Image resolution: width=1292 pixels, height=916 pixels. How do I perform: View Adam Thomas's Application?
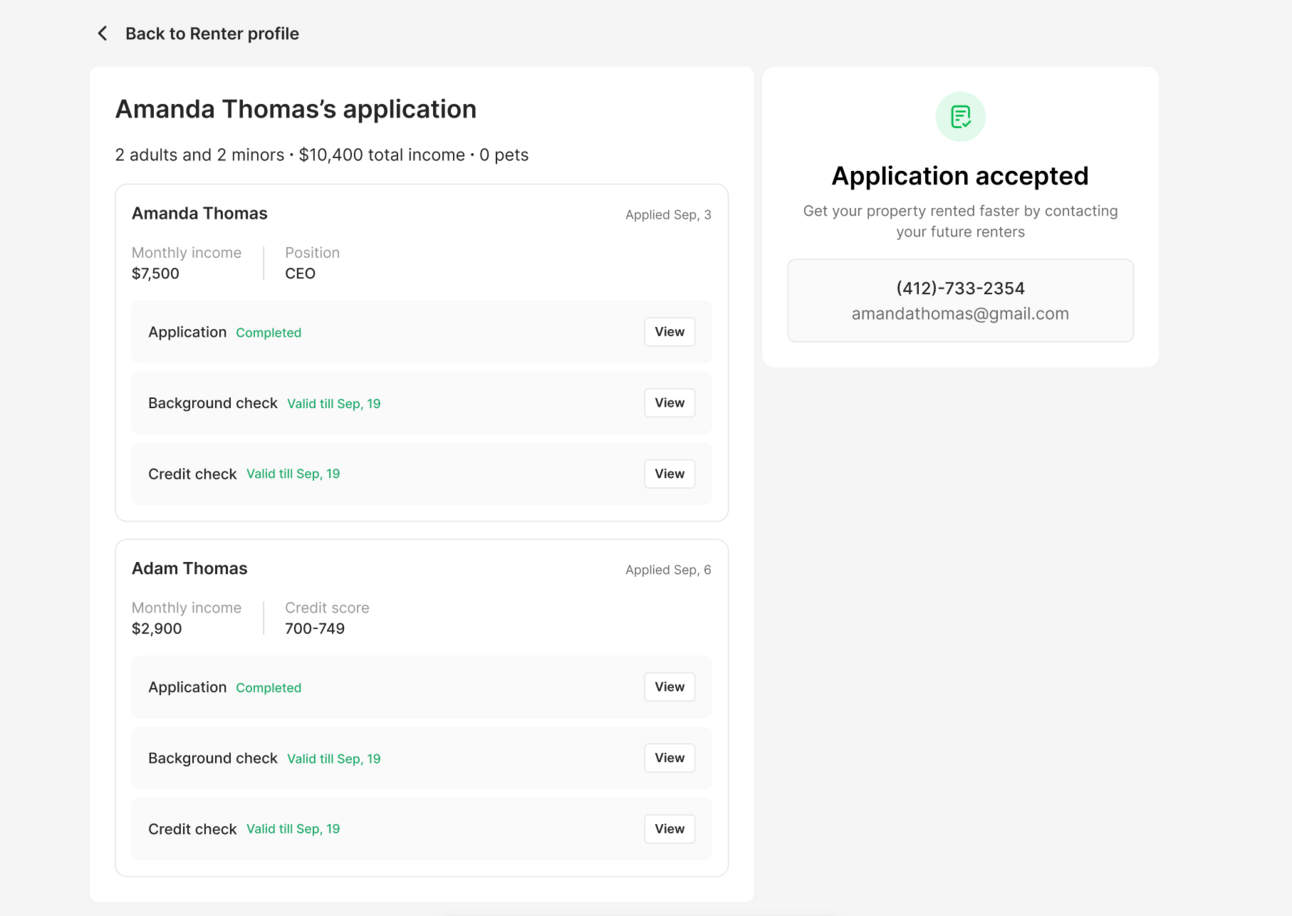(669, 687)
